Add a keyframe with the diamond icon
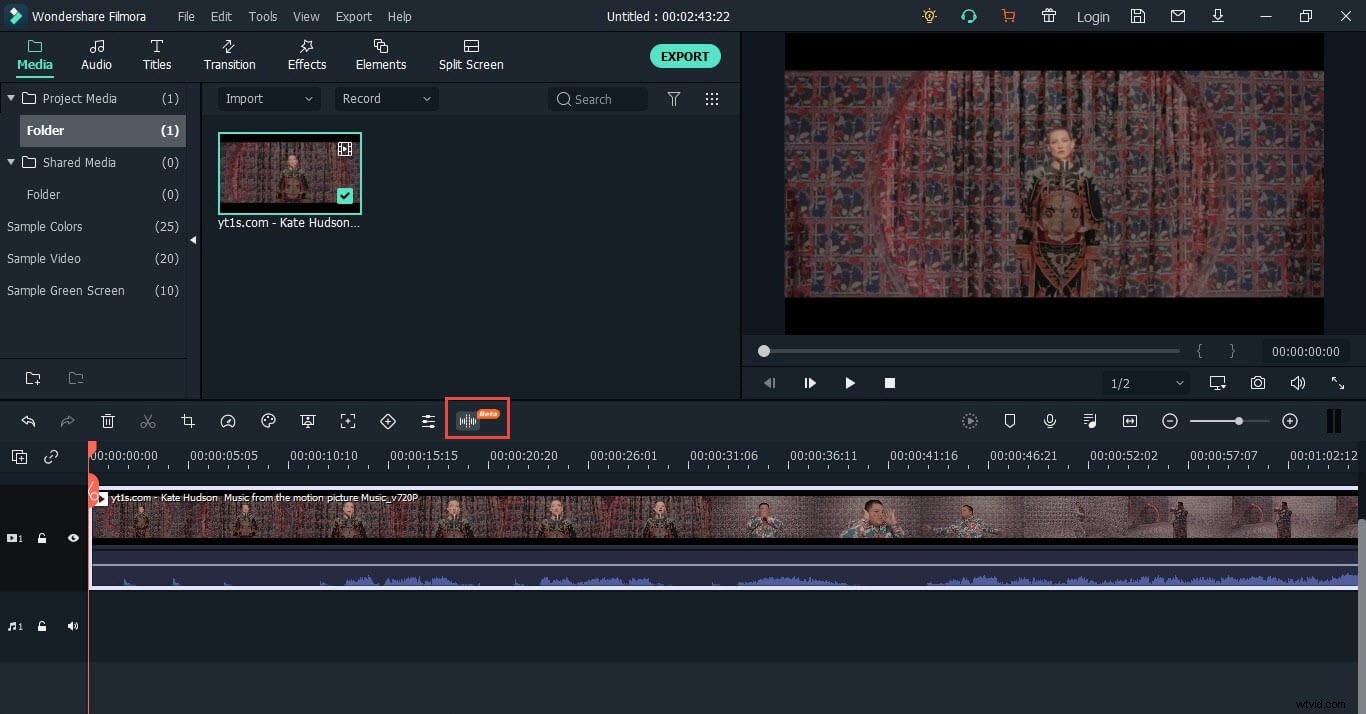Image resolution: width=1366 pixels, height=714 pixels. click(388, 421)
